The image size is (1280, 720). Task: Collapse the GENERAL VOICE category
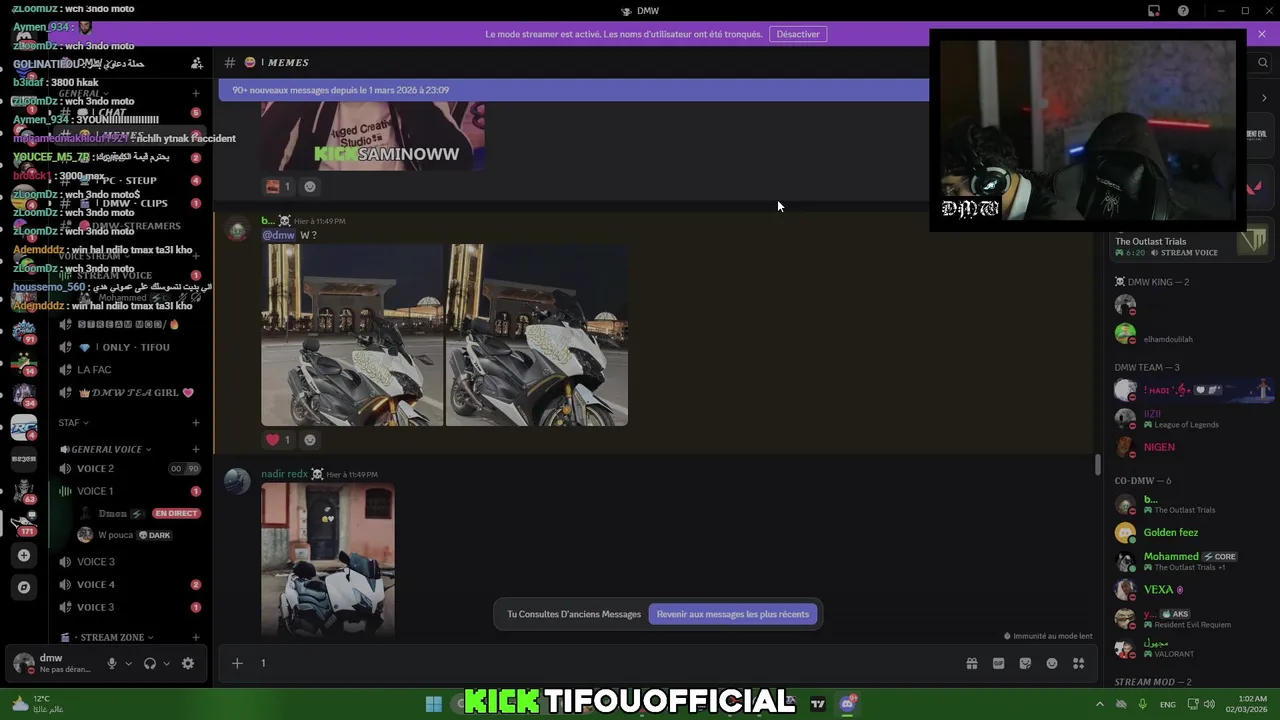(x=105, y=450)
